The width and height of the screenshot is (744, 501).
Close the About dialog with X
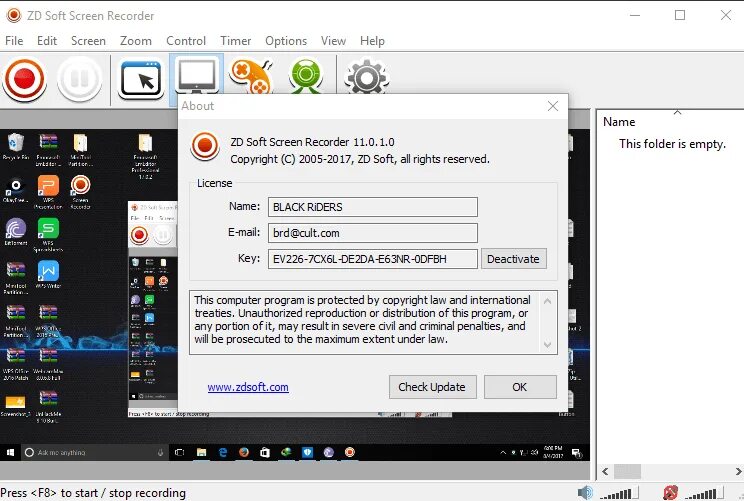tap(553, 106)
